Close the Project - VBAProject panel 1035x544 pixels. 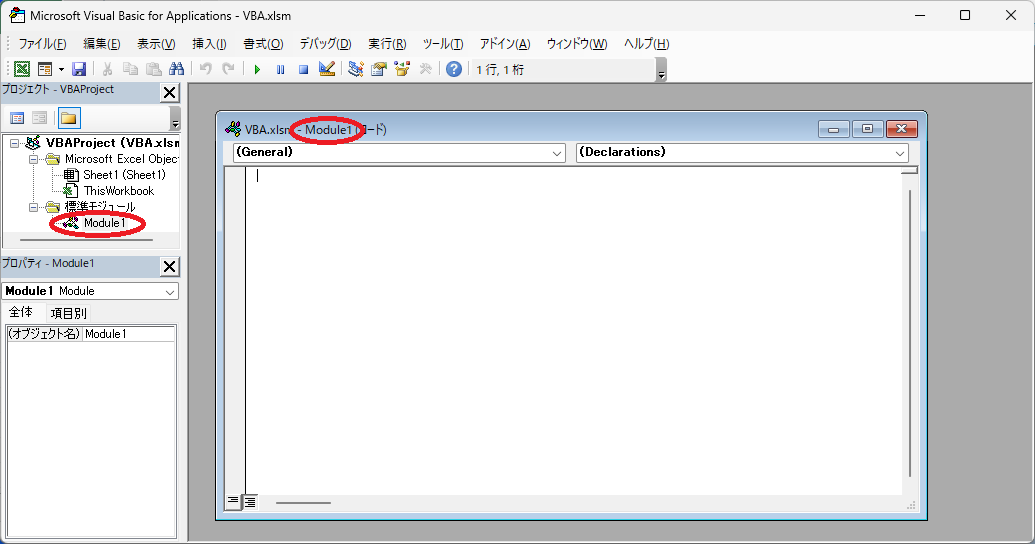pos(170,92)
